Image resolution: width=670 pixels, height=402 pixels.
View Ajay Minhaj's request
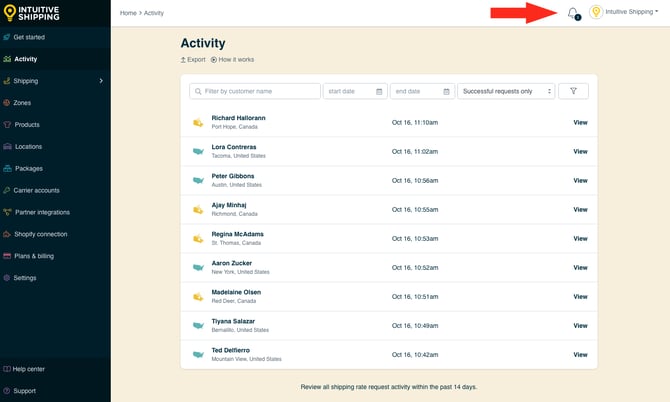[x=580, y=210]
